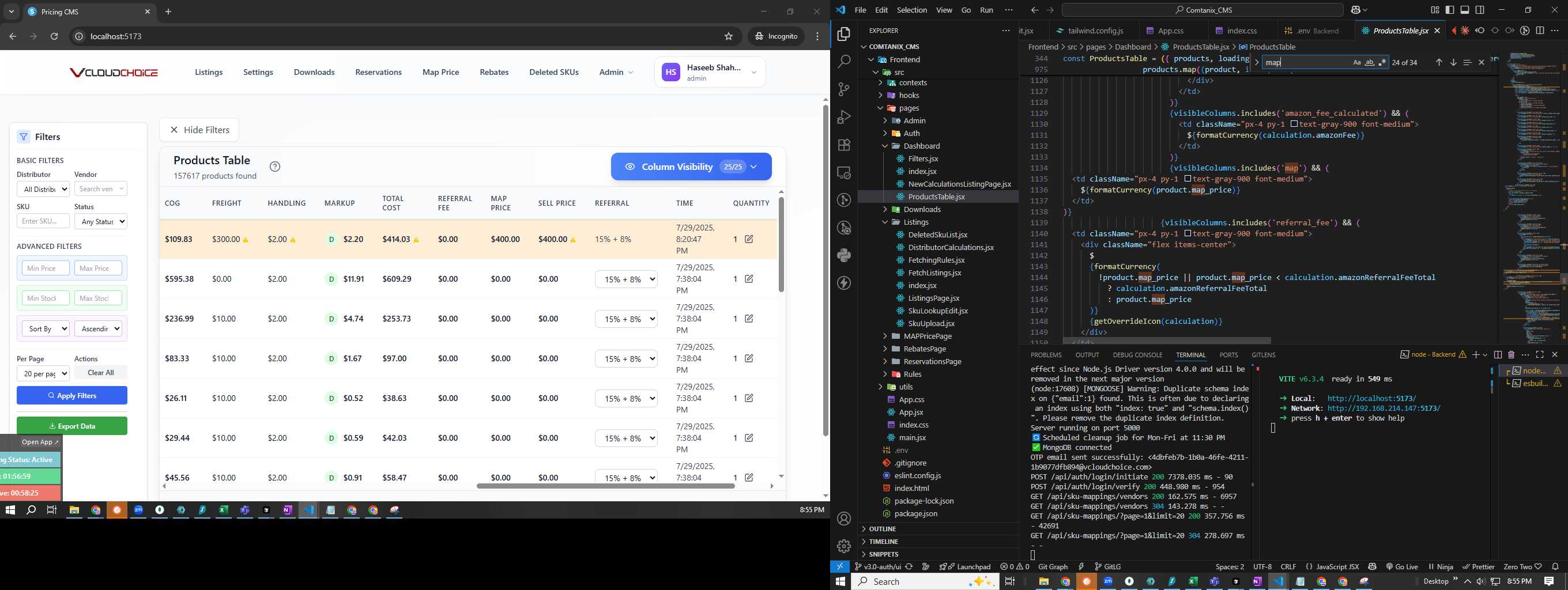Click Clear All in the Filters panel

coord(100,373)
